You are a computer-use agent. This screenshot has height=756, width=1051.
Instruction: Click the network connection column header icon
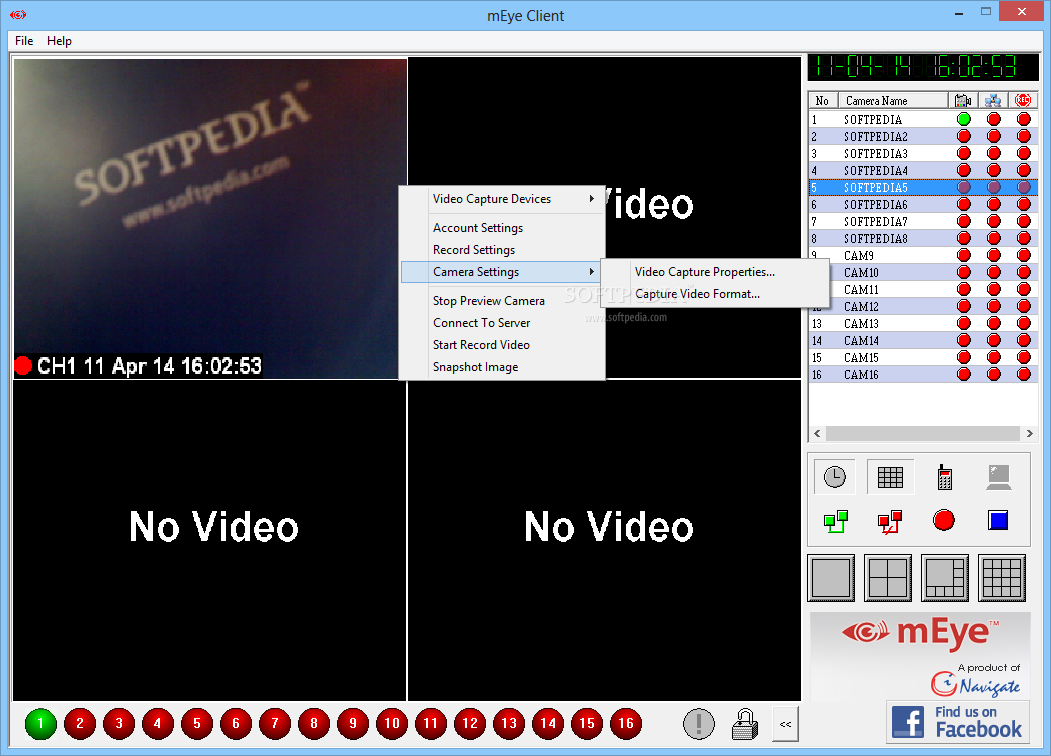pyautogui.click(x=993, y=101)
